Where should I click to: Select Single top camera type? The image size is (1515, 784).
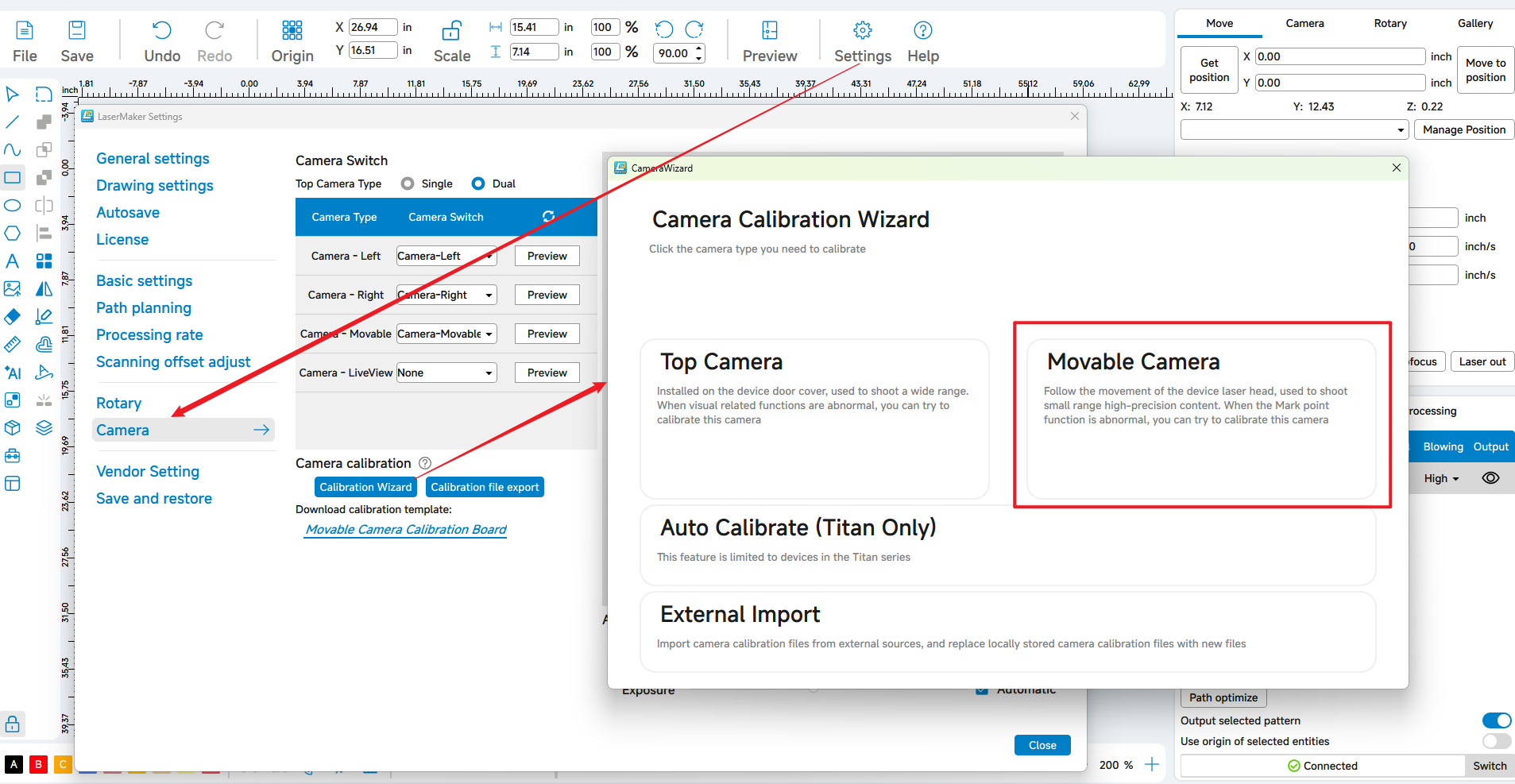click(x=408, y=183)
